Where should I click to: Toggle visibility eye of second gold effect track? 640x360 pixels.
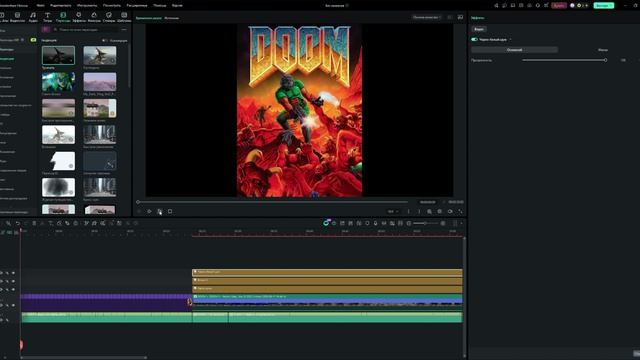click(13, 281)
